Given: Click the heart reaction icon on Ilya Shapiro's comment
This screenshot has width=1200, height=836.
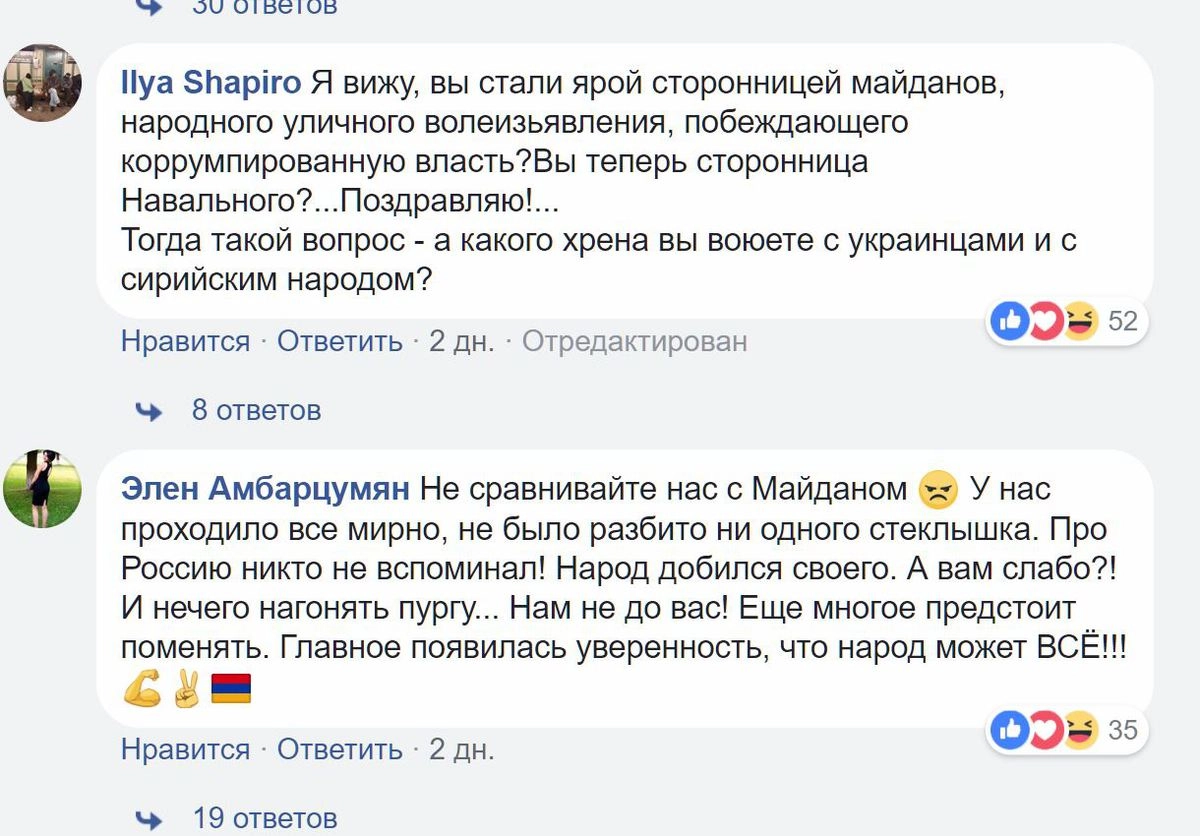Looking at the screenshot, I should [x=1044, y=321].
